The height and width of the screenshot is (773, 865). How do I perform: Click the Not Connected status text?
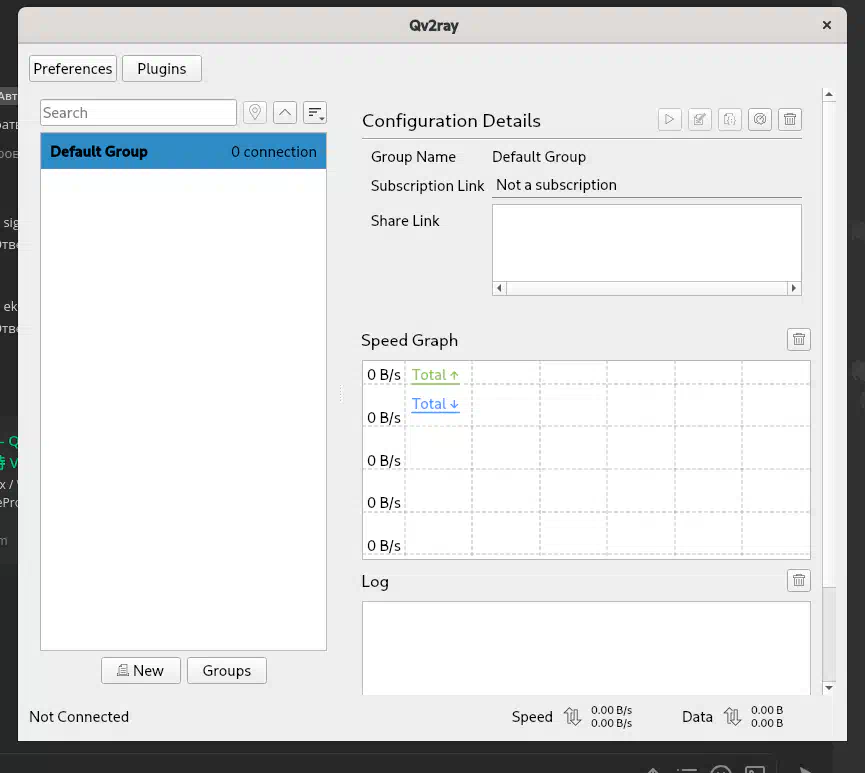tap(79, 717)
